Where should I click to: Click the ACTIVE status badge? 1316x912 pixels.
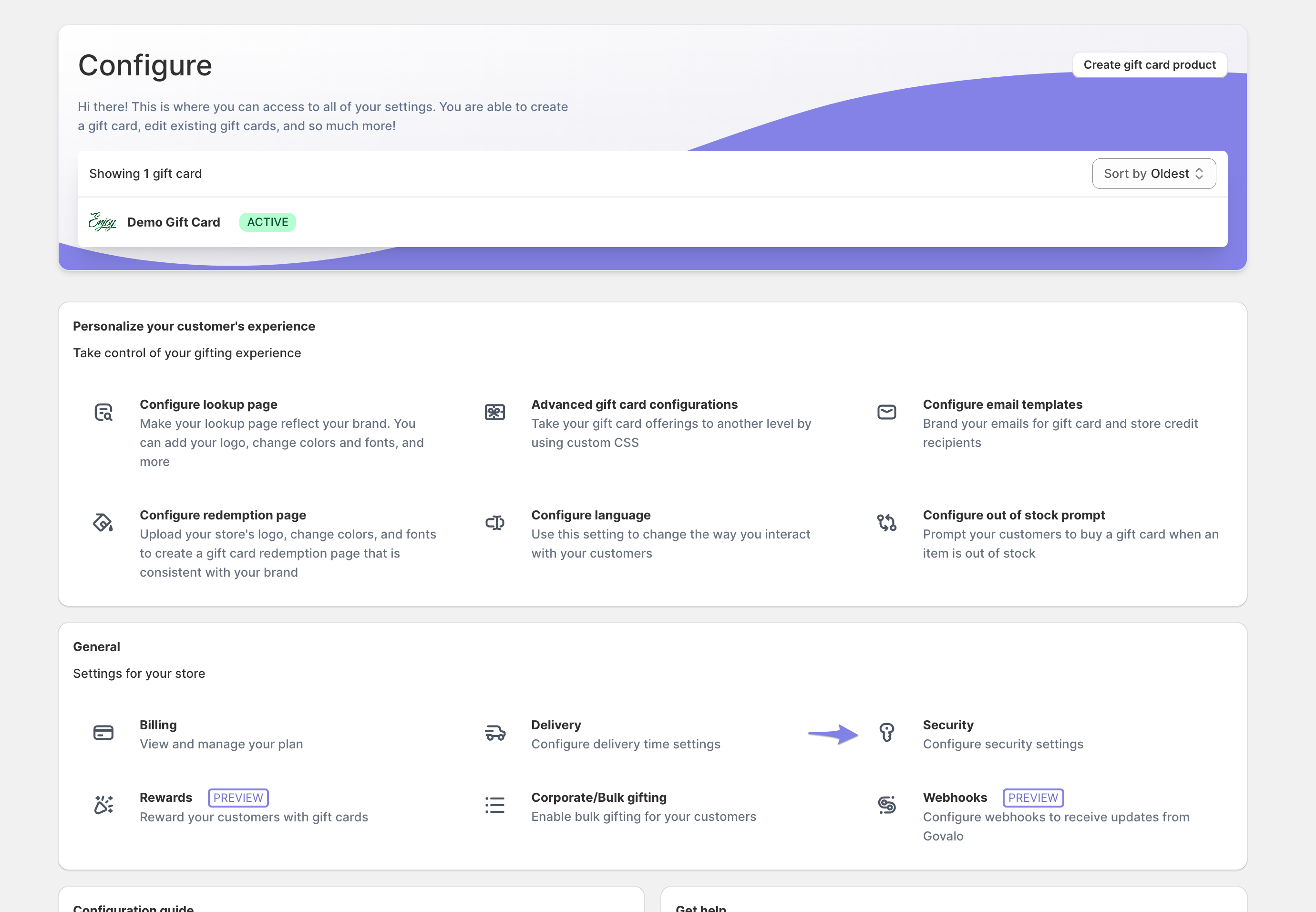tap(267, 222)
